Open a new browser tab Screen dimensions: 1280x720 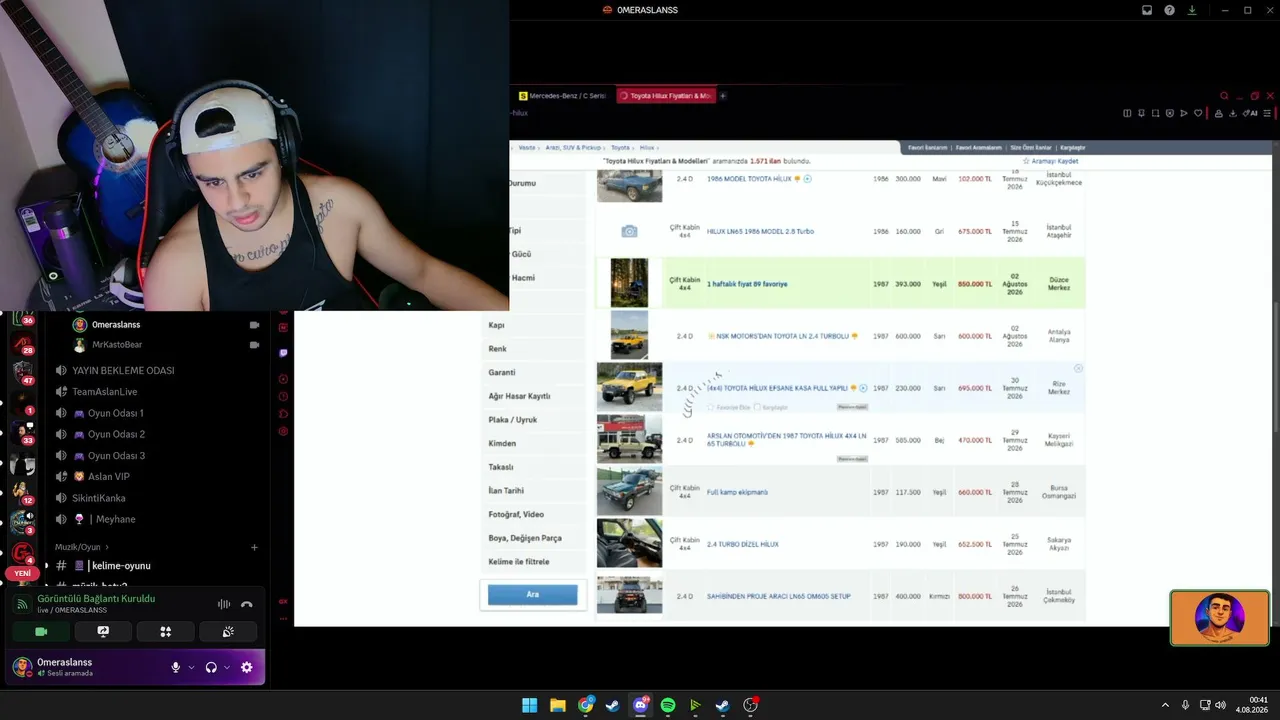(723, 96)
